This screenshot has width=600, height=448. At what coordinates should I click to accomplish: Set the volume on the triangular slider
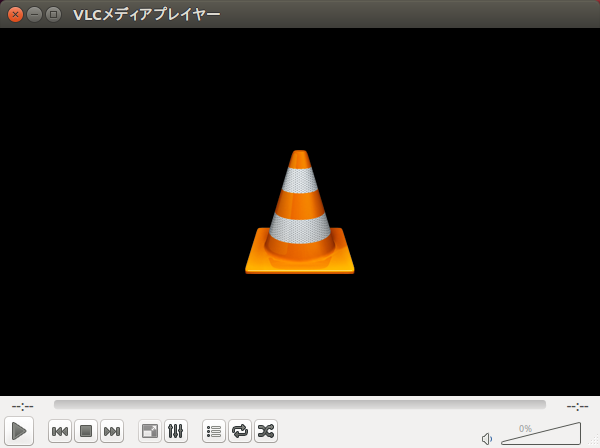pyautogui.click(x=541, y=433)
